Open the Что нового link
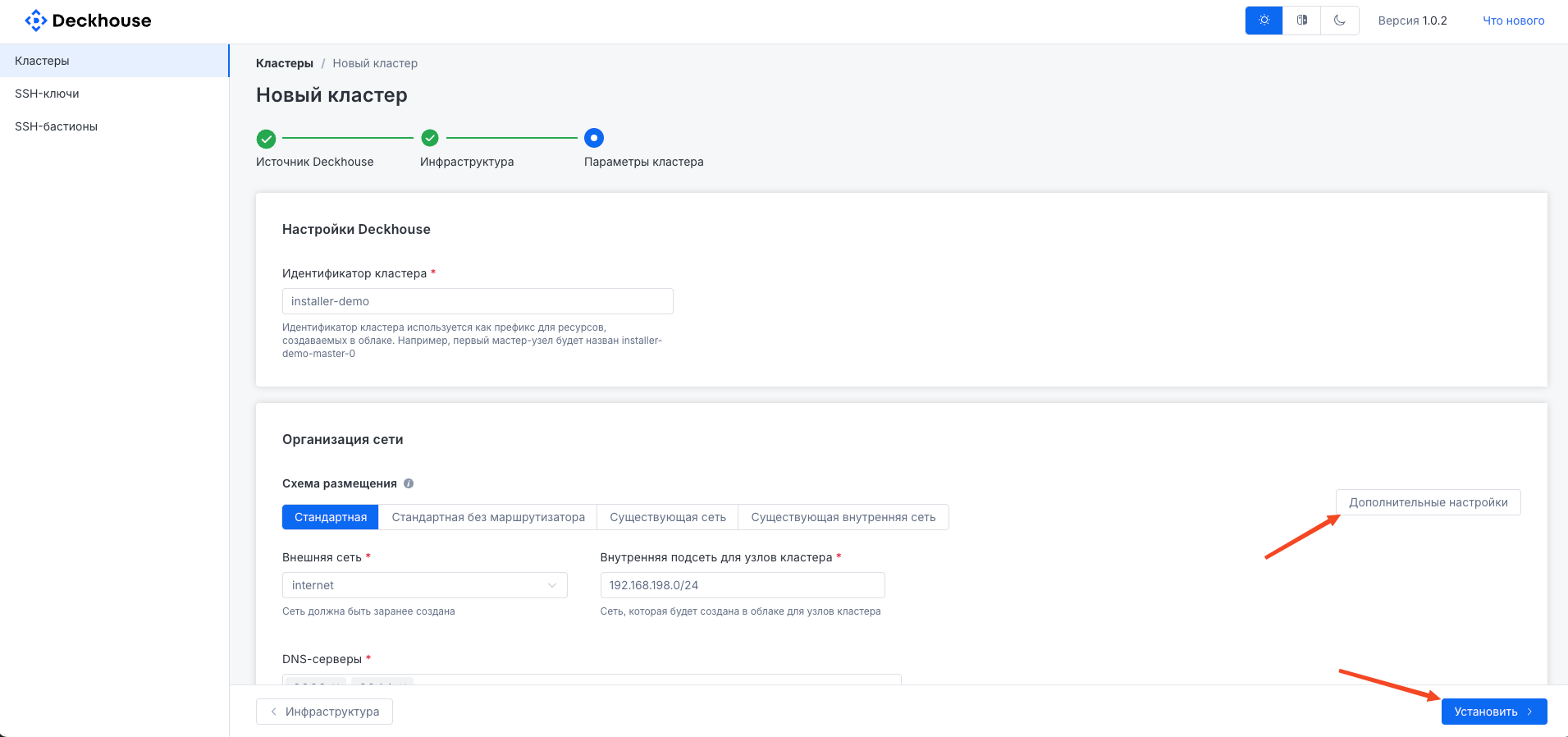 point(1514,21)
